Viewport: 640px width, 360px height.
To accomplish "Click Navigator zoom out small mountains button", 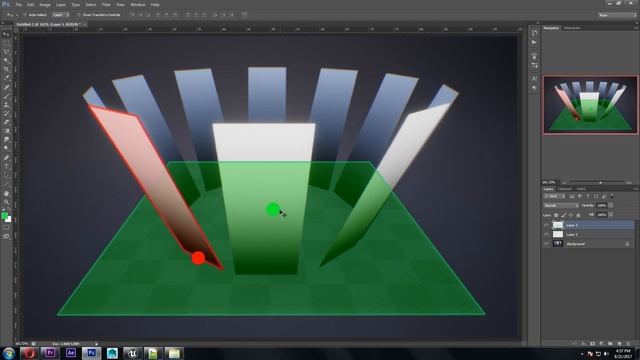I will pyautogui.click(x=564, y=182).
